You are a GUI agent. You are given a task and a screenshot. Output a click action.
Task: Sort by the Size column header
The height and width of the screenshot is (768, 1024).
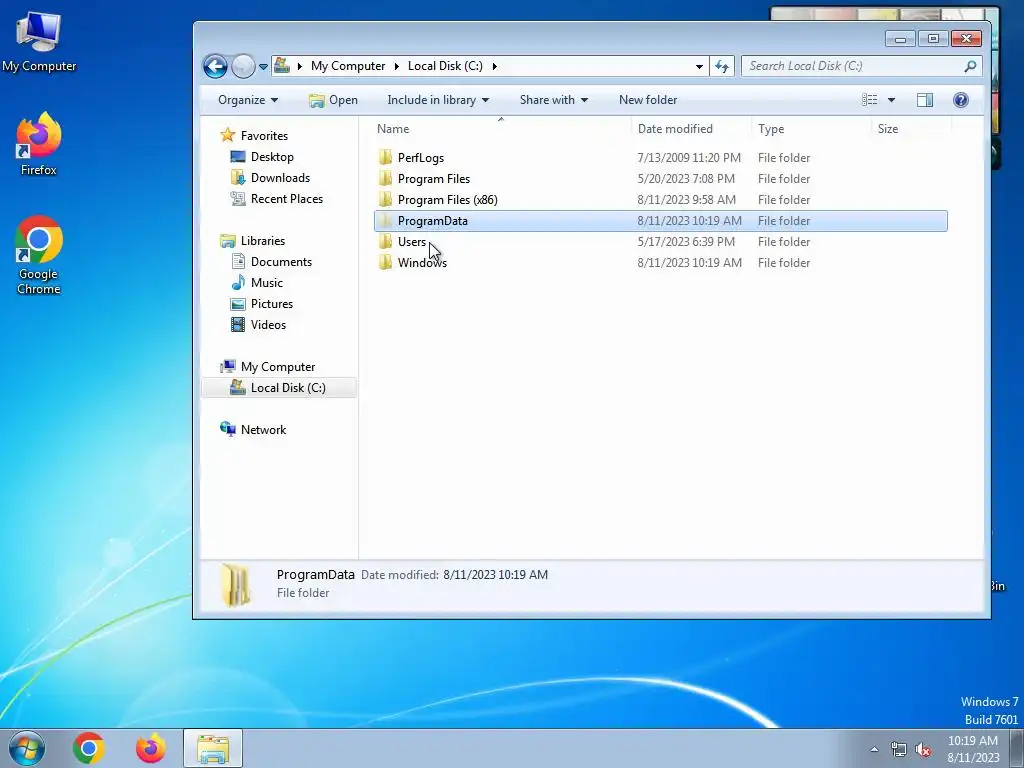911,129
